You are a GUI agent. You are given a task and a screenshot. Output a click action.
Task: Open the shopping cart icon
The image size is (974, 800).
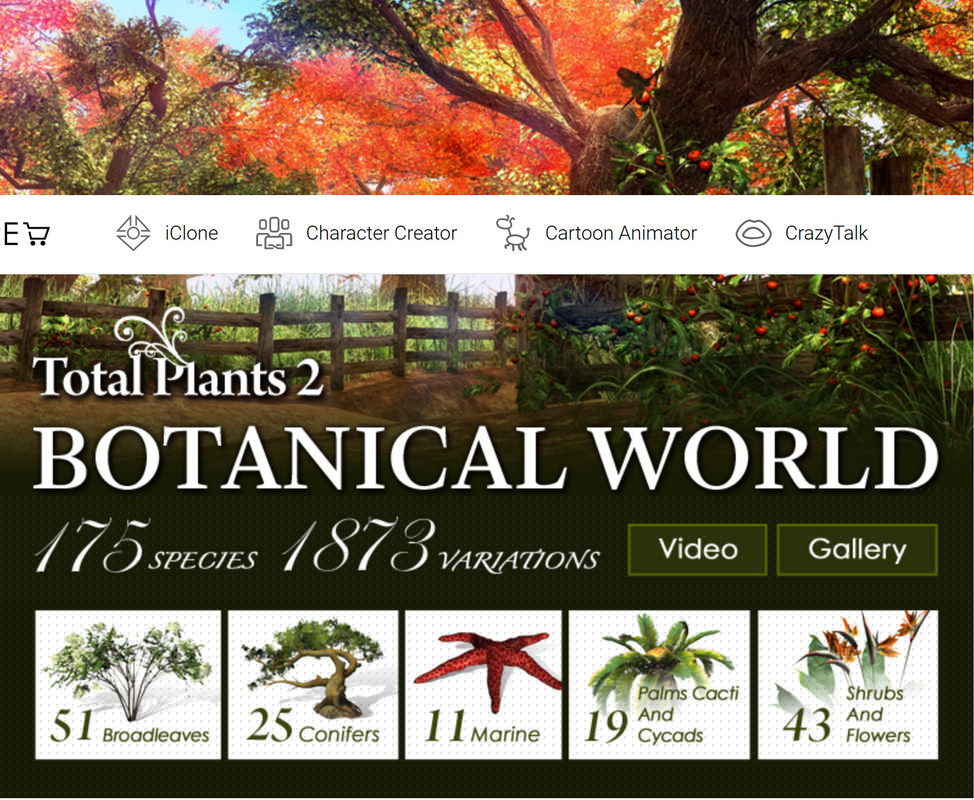[37, 235]
